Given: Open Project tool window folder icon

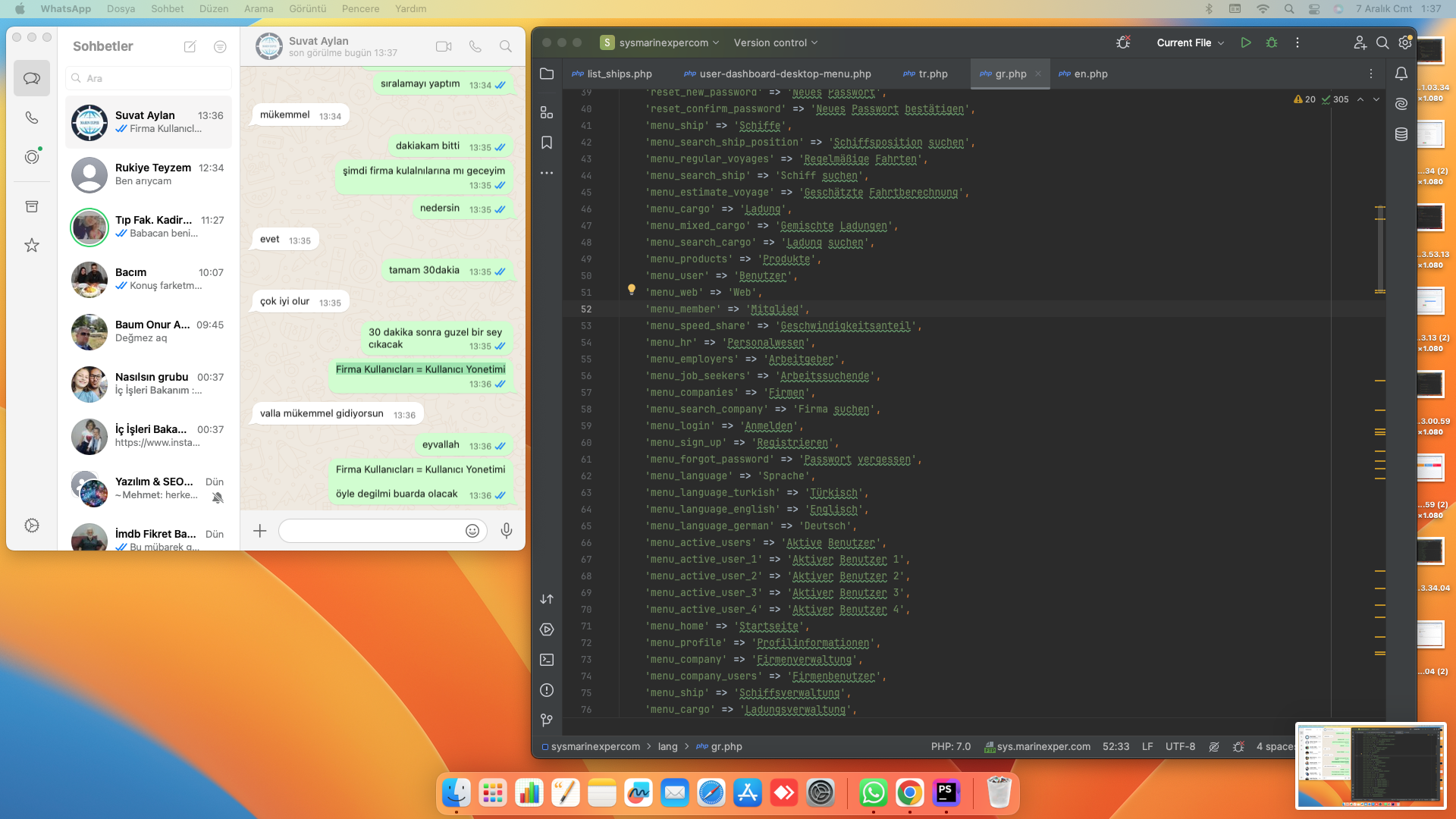Looking at the screenshot, I should [547, 74].
